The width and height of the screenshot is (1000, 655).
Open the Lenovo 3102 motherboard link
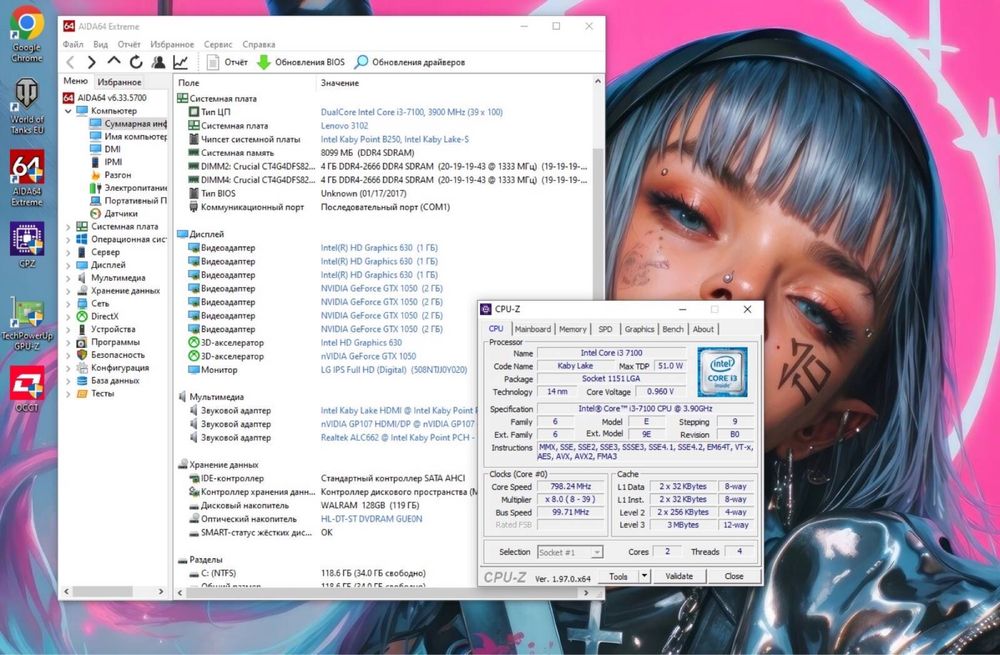pos(344,126)
